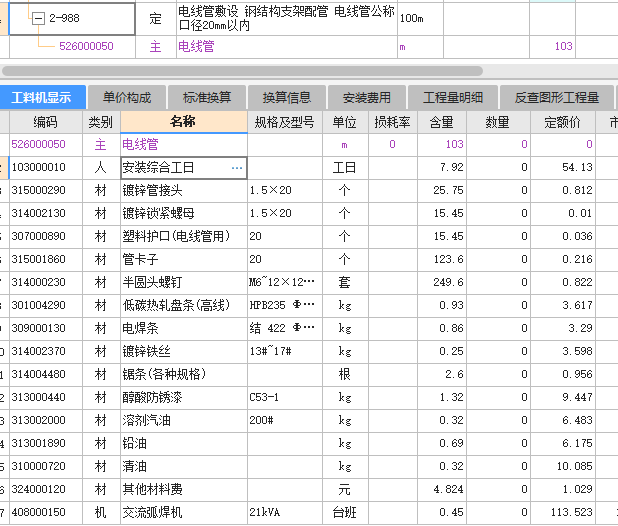Click the 定额价 column header

pyautogui.click(x=562, y=122)
